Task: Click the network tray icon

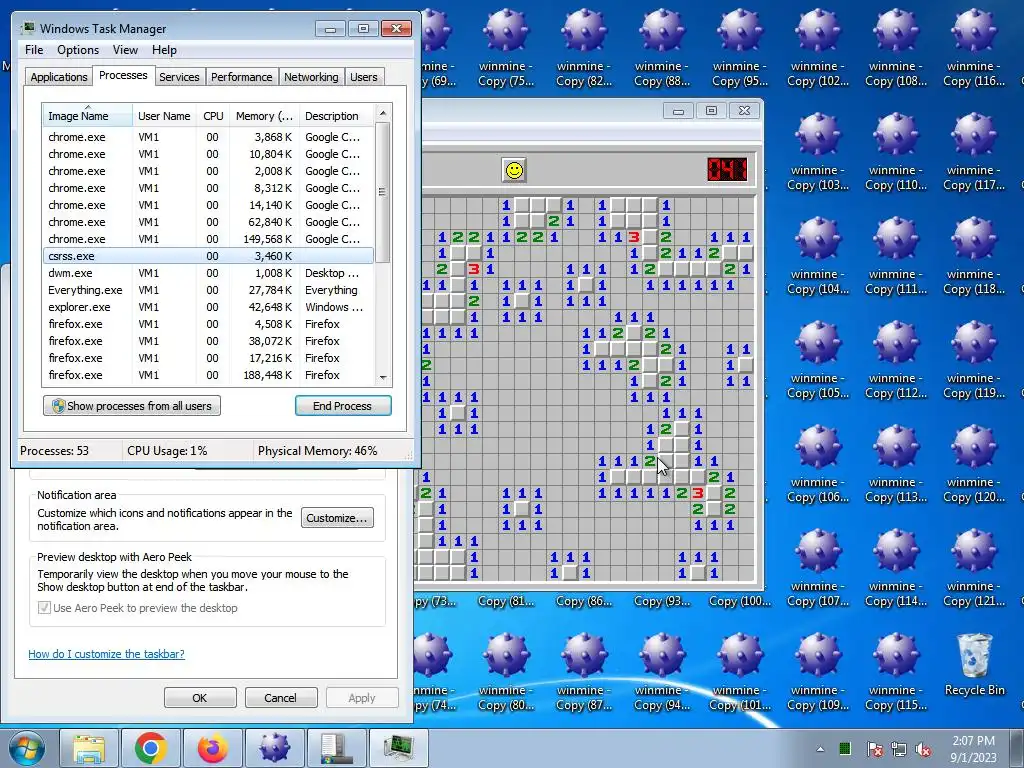Action: pyautogui.click(x=899, y=749)
